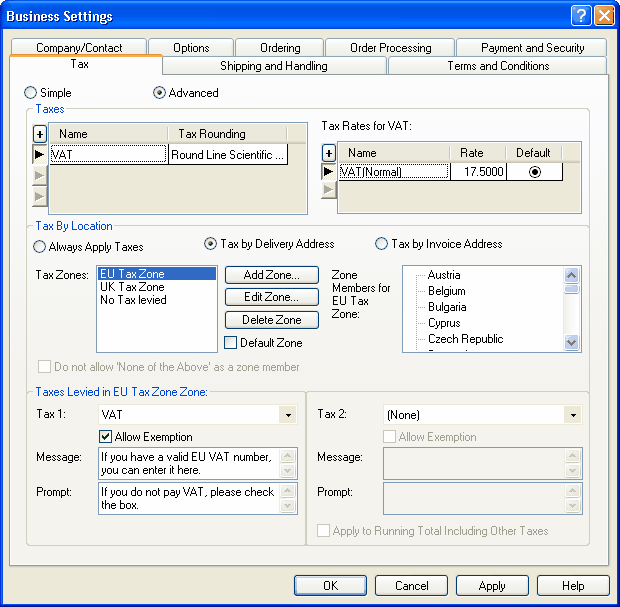Viewport: 620px width, 607px height.
Task: Click the plus icon to add a VAT rate
Action: pos(328,153)
